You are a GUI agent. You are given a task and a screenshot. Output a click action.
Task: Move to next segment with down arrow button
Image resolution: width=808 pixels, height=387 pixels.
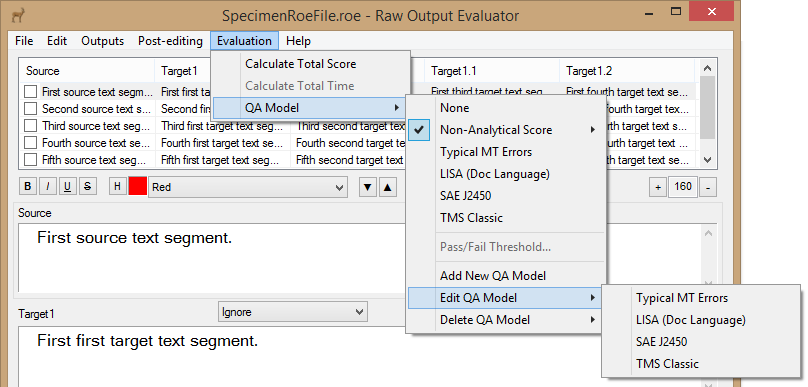click(367, 188)
